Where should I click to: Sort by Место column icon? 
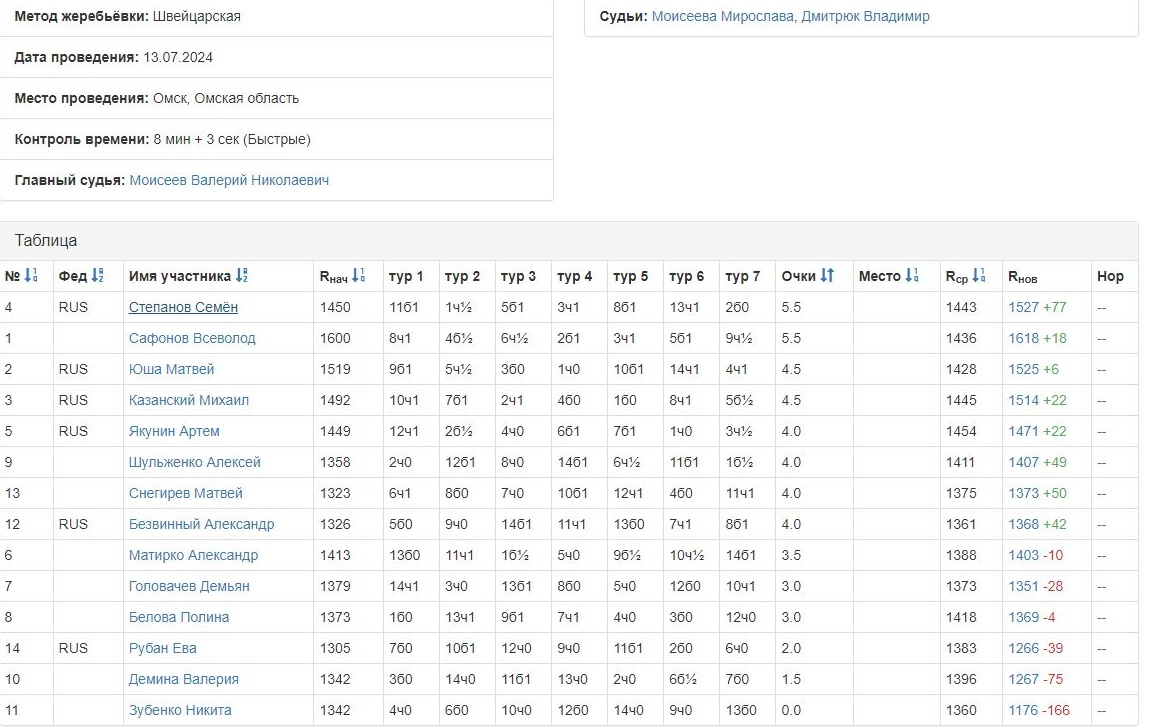pyautogui.click(x=912, y=276)
